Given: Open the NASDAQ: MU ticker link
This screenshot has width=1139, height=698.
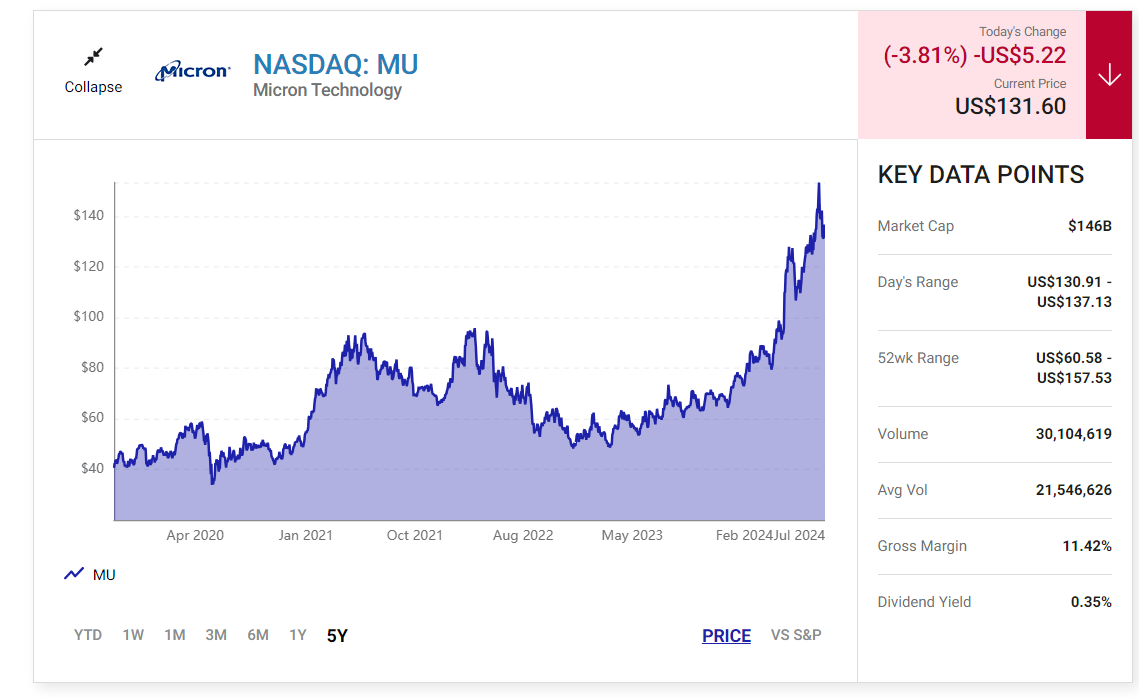Looking at the screenshot, I should pos(336,65).
